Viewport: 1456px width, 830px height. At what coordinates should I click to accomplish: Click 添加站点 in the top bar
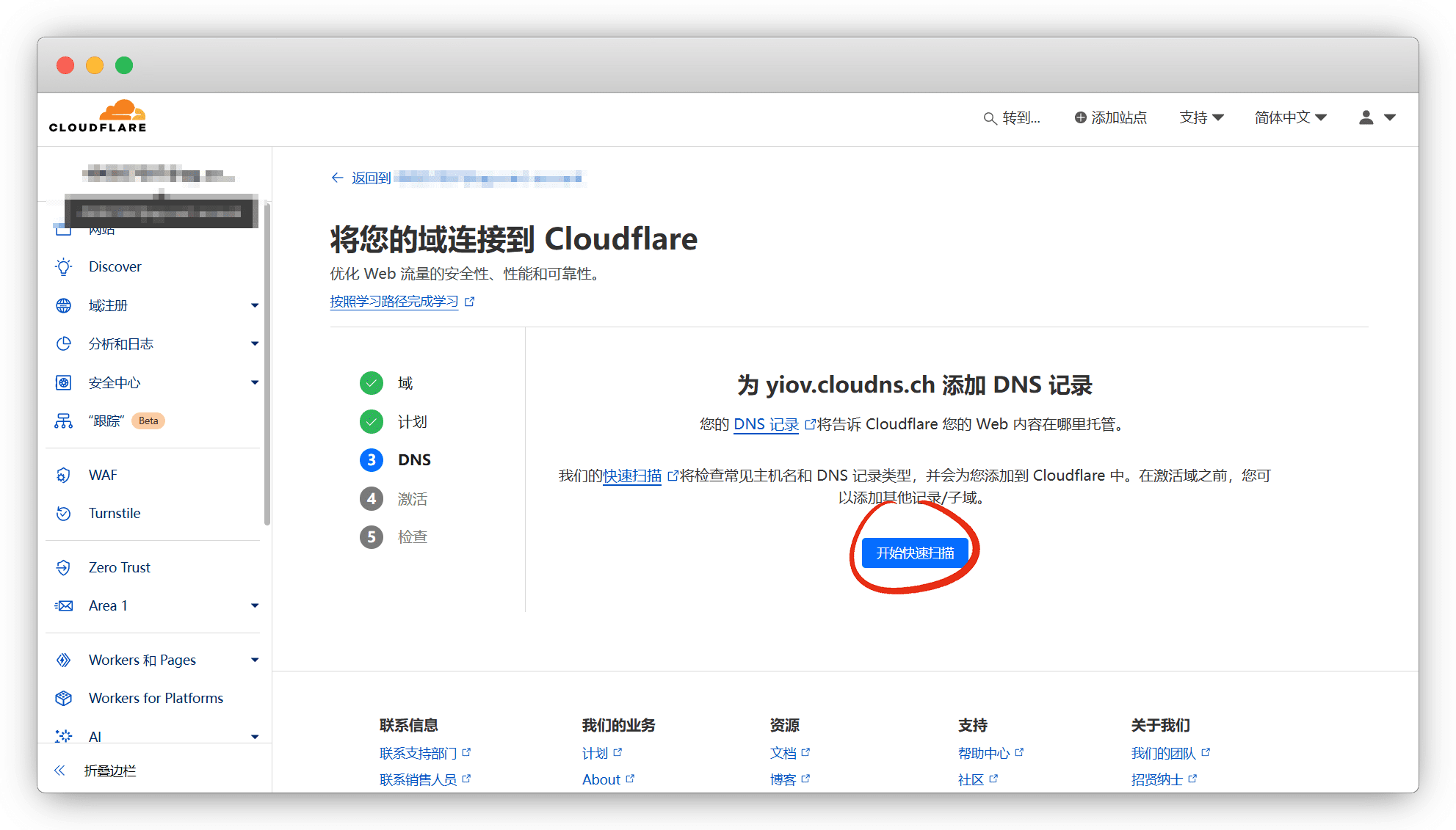pyautogui.click(x=1110, y=117)
